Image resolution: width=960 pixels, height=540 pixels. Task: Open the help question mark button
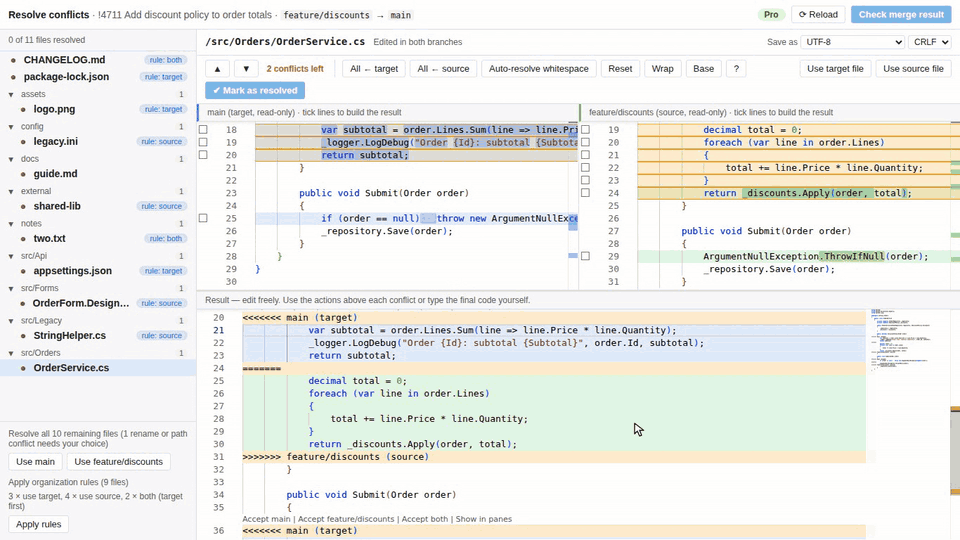(x=736, y=69)
